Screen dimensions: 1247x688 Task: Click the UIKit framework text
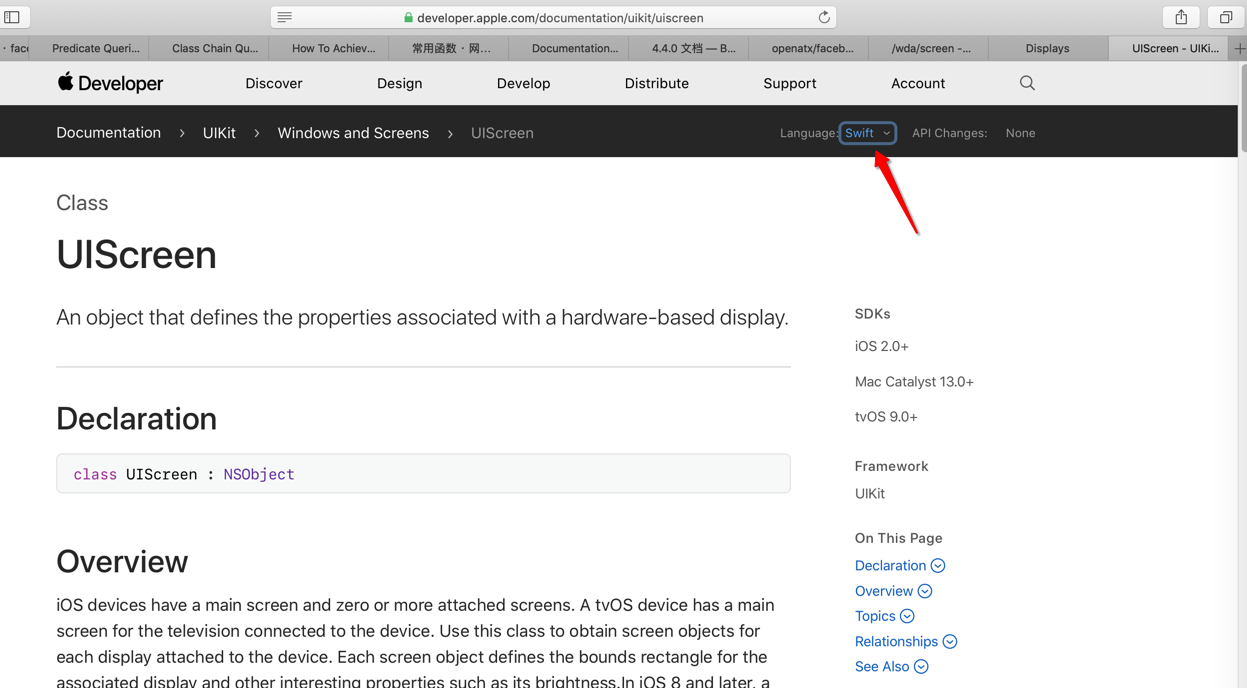pyautogui.click(x=870, y=493)
